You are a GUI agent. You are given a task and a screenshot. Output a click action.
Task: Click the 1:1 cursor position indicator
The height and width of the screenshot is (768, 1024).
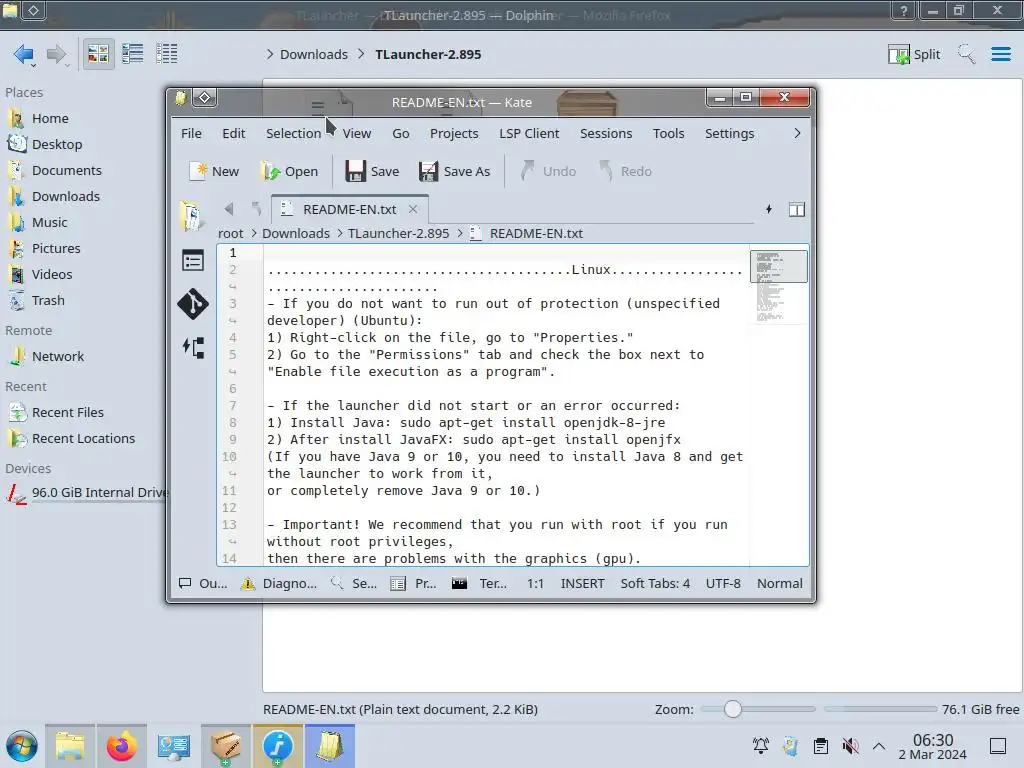[x=536, y=583]
